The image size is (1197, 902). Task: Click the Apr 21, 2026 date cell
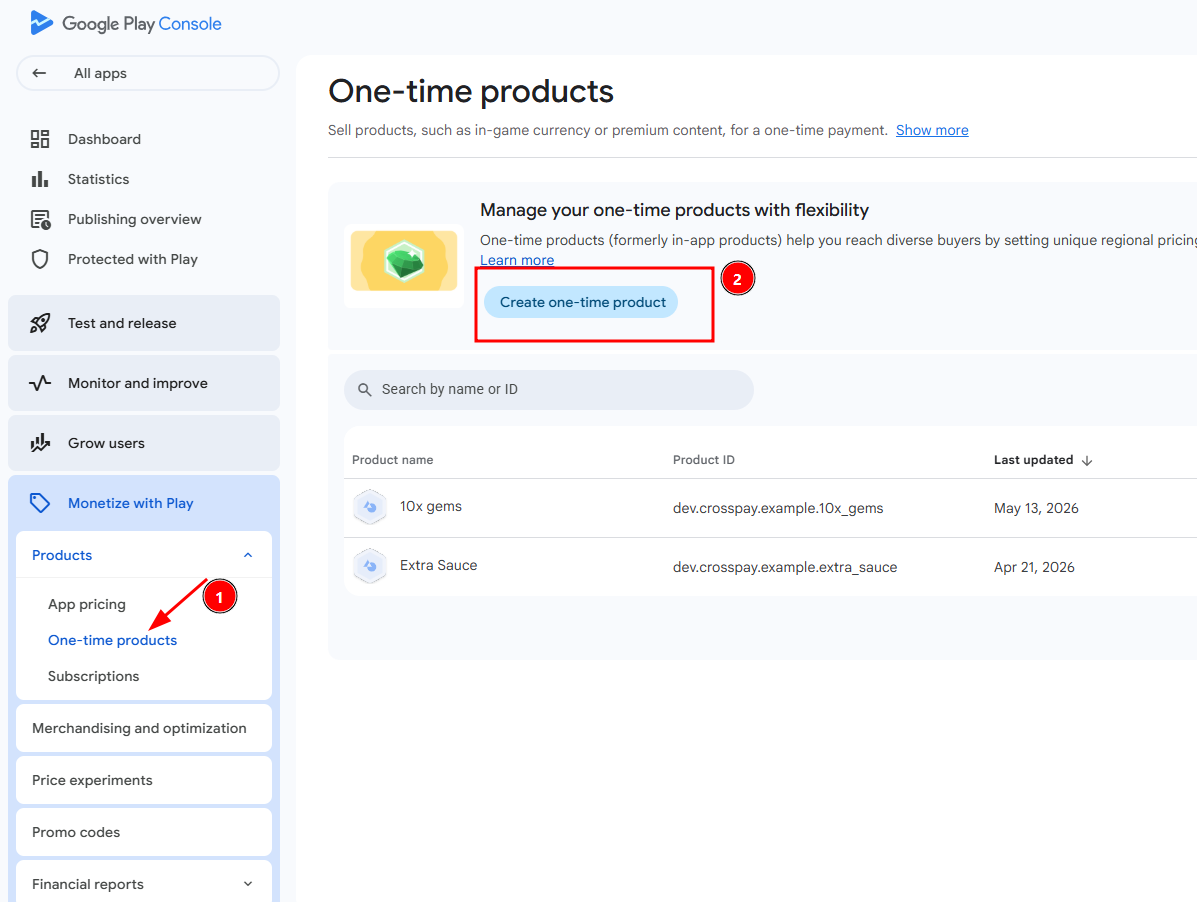1034,567
